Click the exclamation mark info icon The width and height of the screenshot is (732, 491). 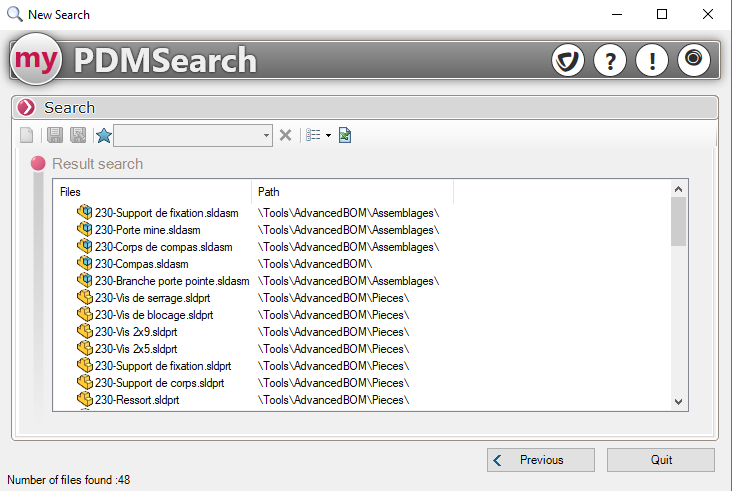click(x=652, y=60)
